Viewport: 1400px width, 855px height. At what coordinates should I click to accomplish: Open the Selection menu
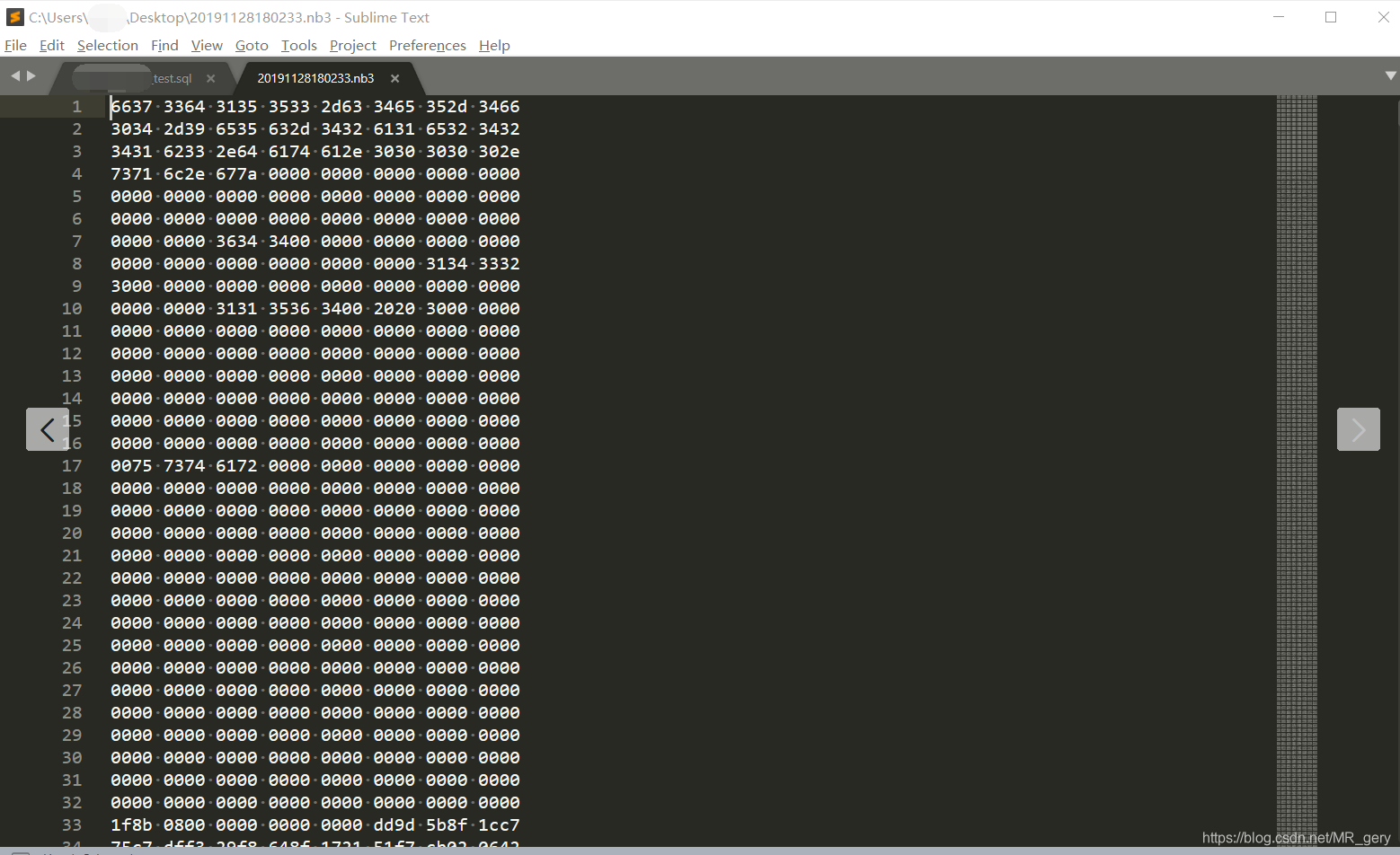pos(108,45)
